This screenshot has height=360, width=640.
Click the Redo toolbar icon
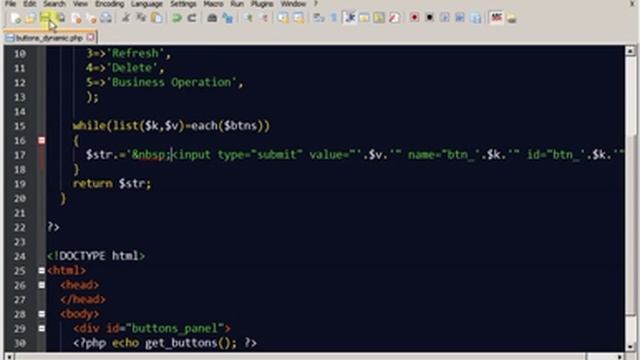click(191, 18)
